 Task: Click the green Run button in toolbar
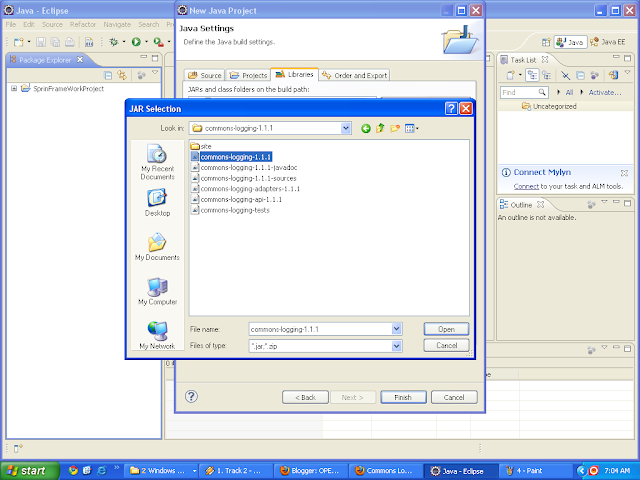(136, 42)
